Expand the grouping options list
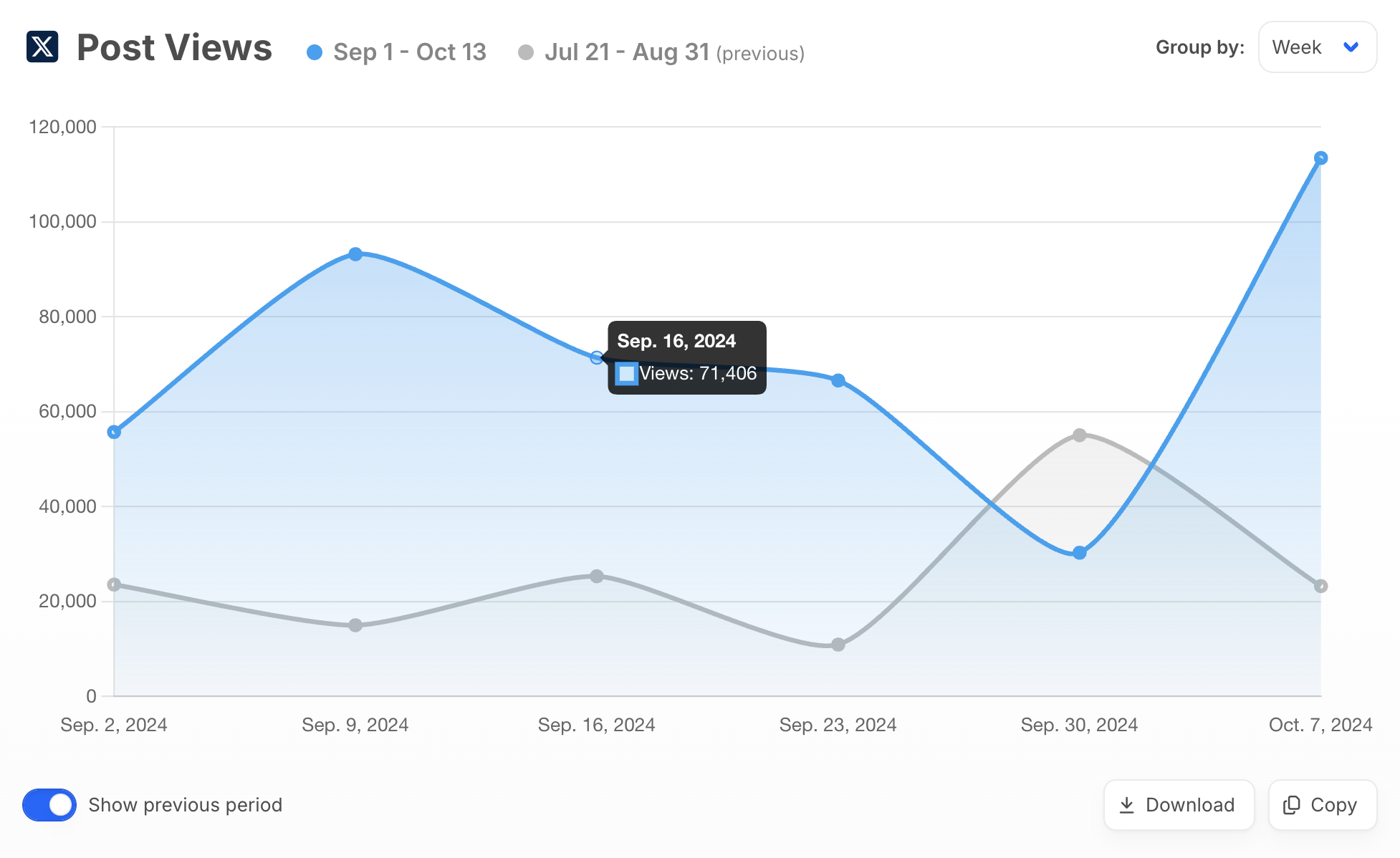This screenshot has width=1400, height=858. [x=1317, y=47]
